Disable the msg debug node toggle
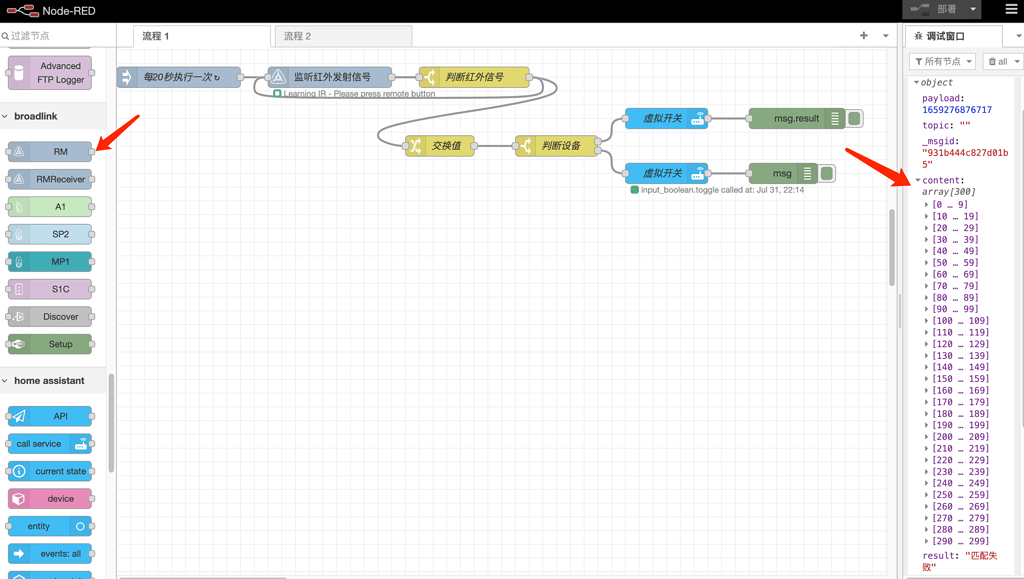The height and width of the screenshot is (579, 1024). [x=827, y=173]
